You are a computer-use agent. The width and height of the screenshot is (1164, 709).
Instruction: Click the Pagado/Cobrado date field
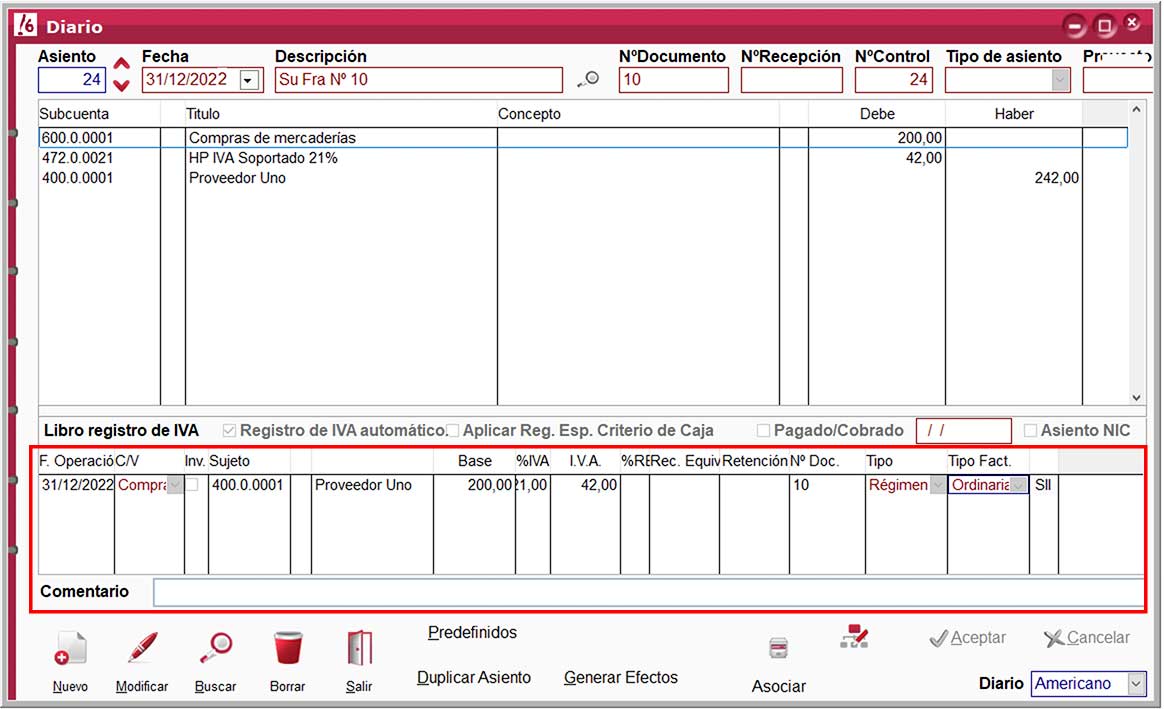point(964,431)
